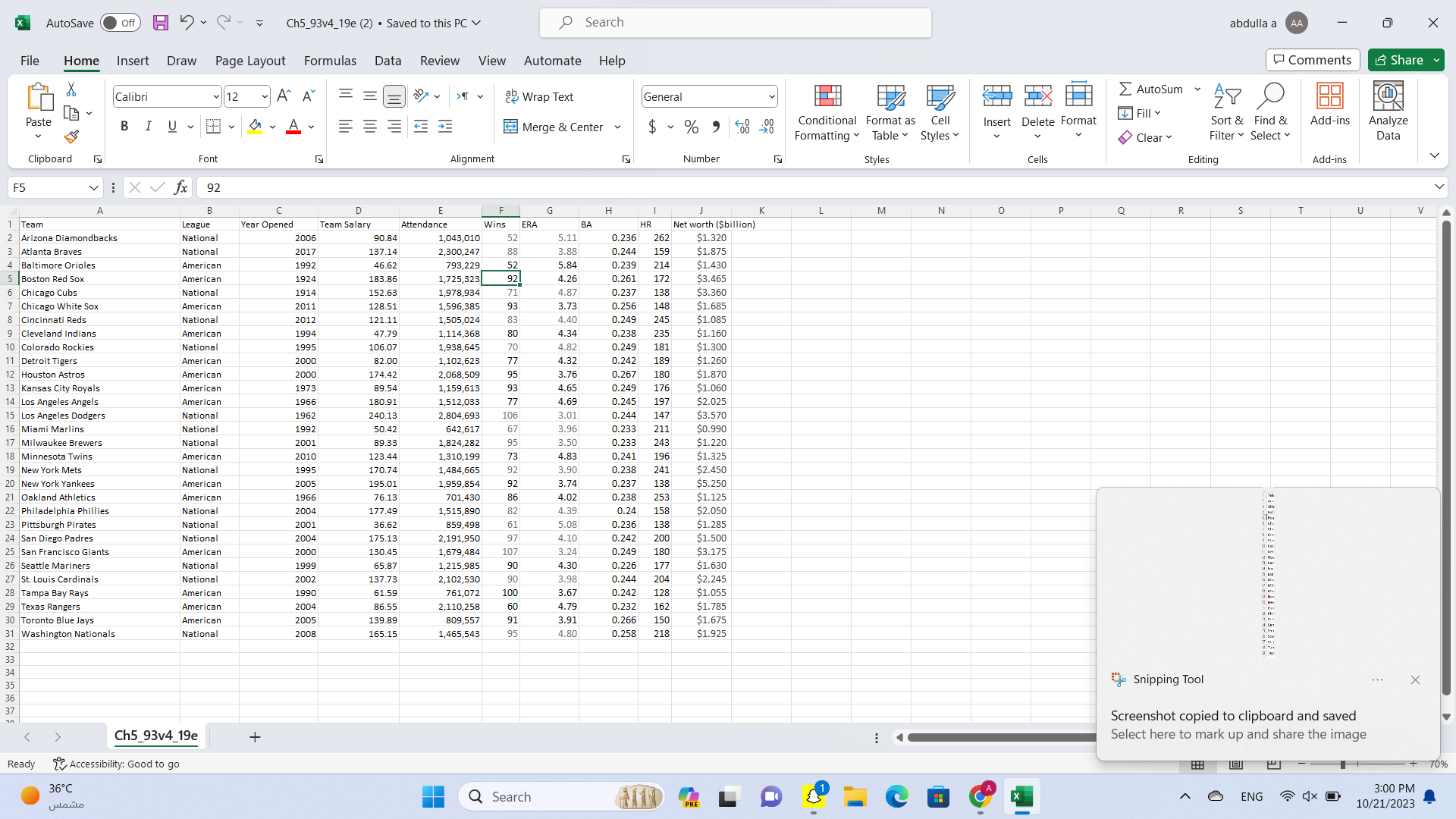Click Increase Decimal icon

coord(742,127)
